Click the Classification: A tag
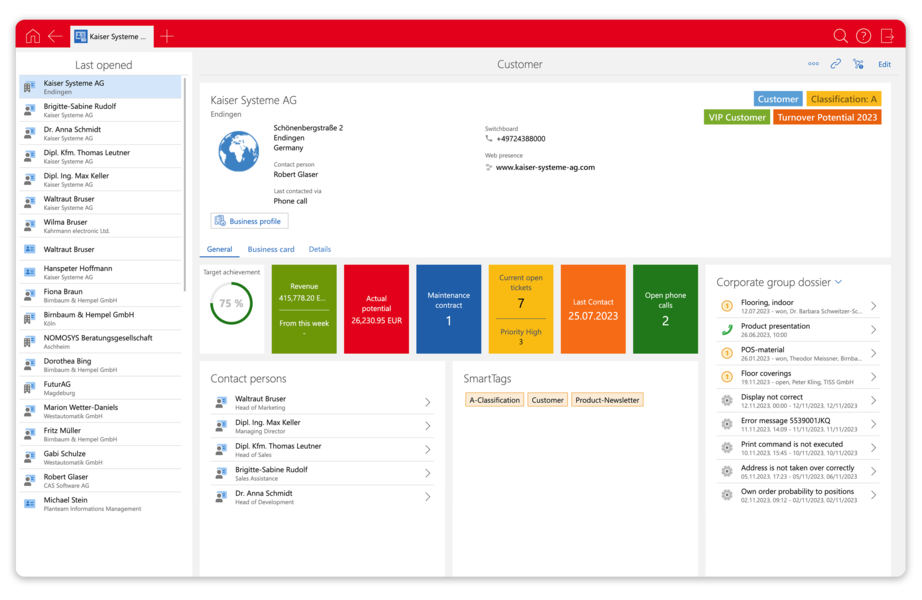Viewport: 922px width, 600px height. click(x=844, y=99)
